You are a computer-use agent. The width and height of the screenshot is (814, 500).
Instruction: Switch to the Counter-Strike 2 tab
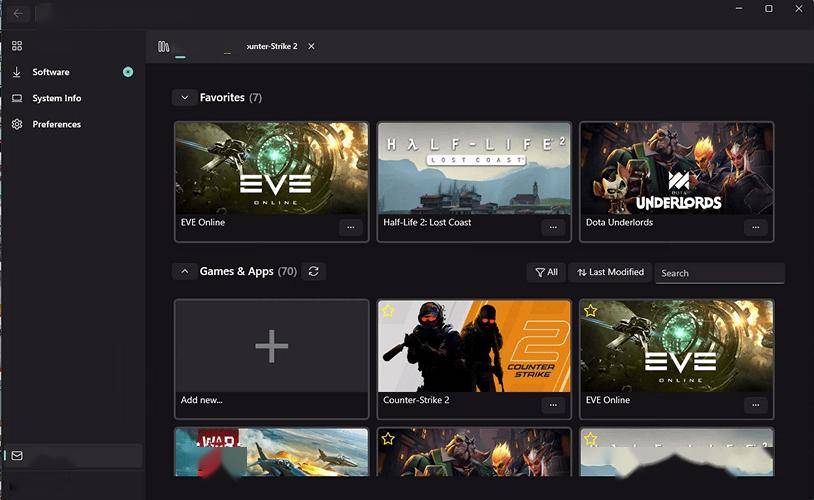[x=268, y=46]
